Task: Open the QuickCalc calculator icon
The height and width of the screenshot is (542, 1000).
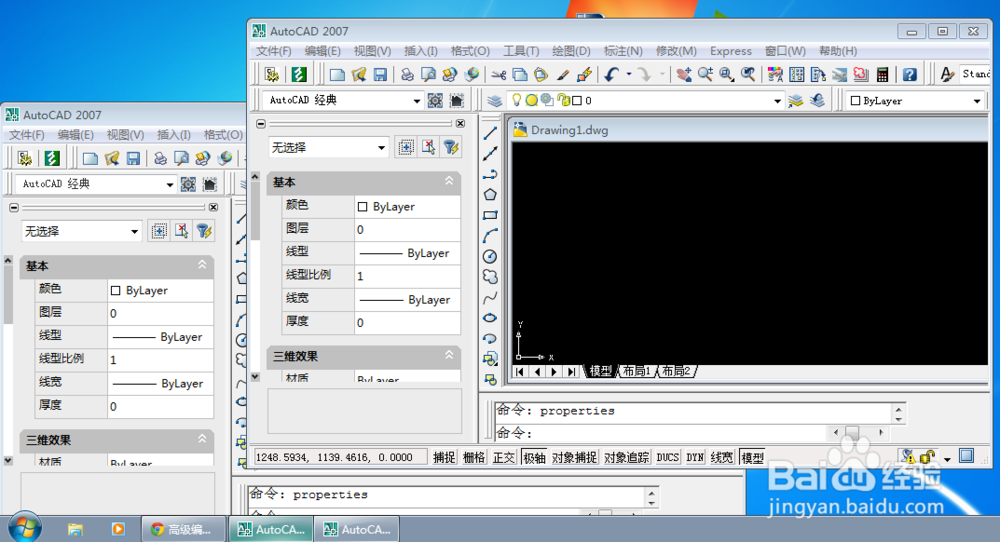Action: (883, 75)
